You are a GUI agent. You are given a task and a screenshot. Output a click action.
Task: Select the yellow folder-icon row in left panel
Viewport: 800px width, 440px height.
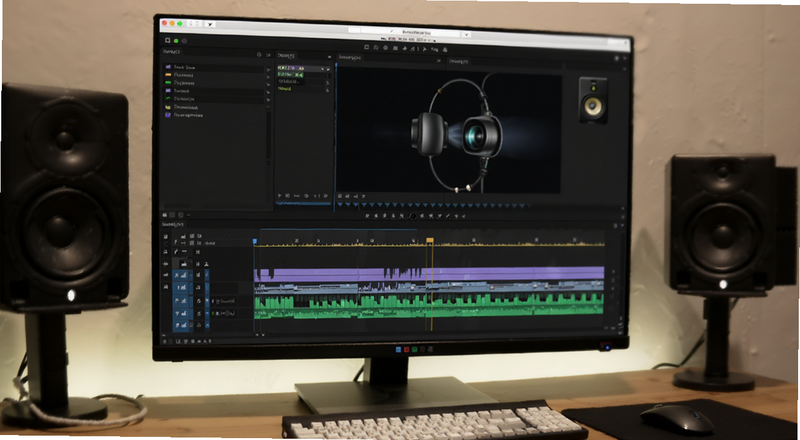coord(214,107)
